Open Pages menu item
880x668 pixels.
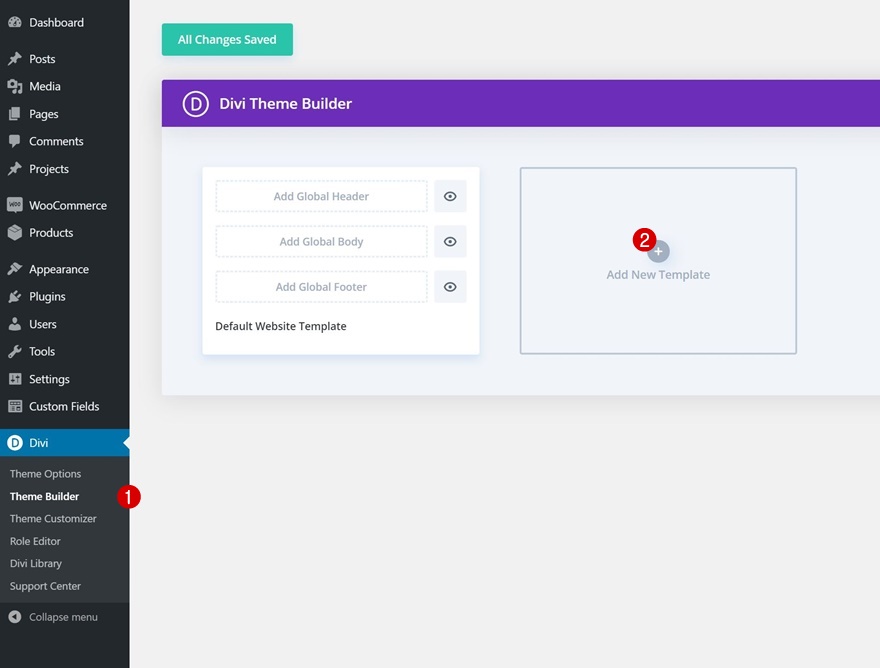pos(65,113)
